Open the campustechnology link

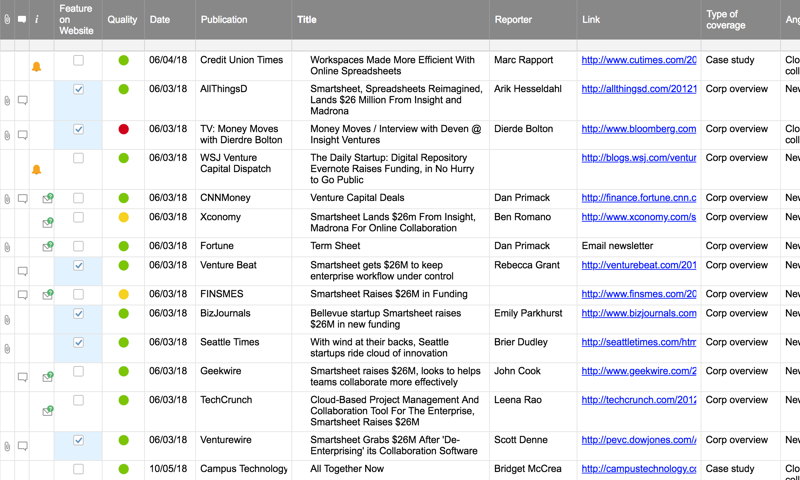point(639,468)
